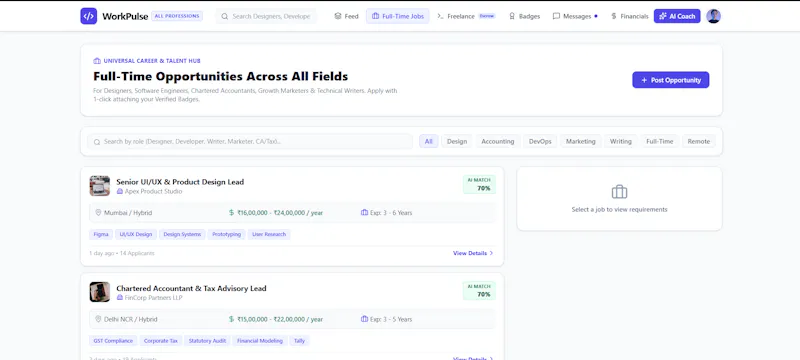Open Chartered Accountant & Tax Advisory Lead title
This screenshot has height=360, width=800.
pyautogui.click(x=191, y=288)
